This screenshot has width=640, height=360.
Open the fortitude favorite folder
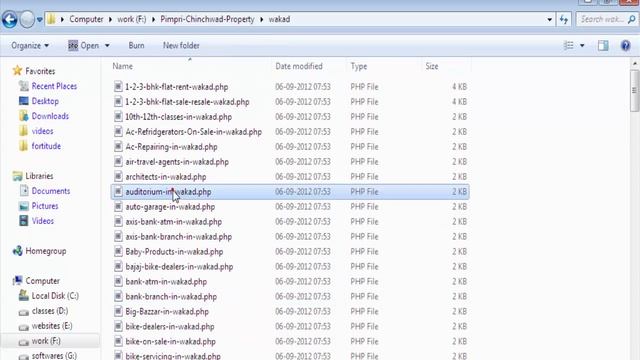[x=46, y=146]
